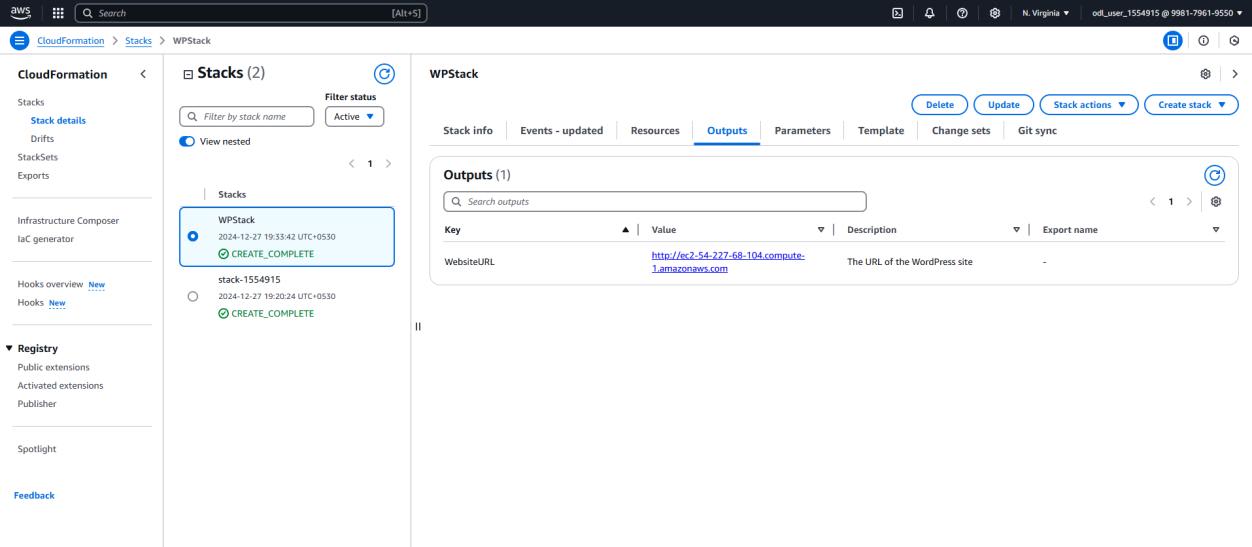Click the Delete stack button
This screenshot has width=1252, height=547.
pos(938,104)
